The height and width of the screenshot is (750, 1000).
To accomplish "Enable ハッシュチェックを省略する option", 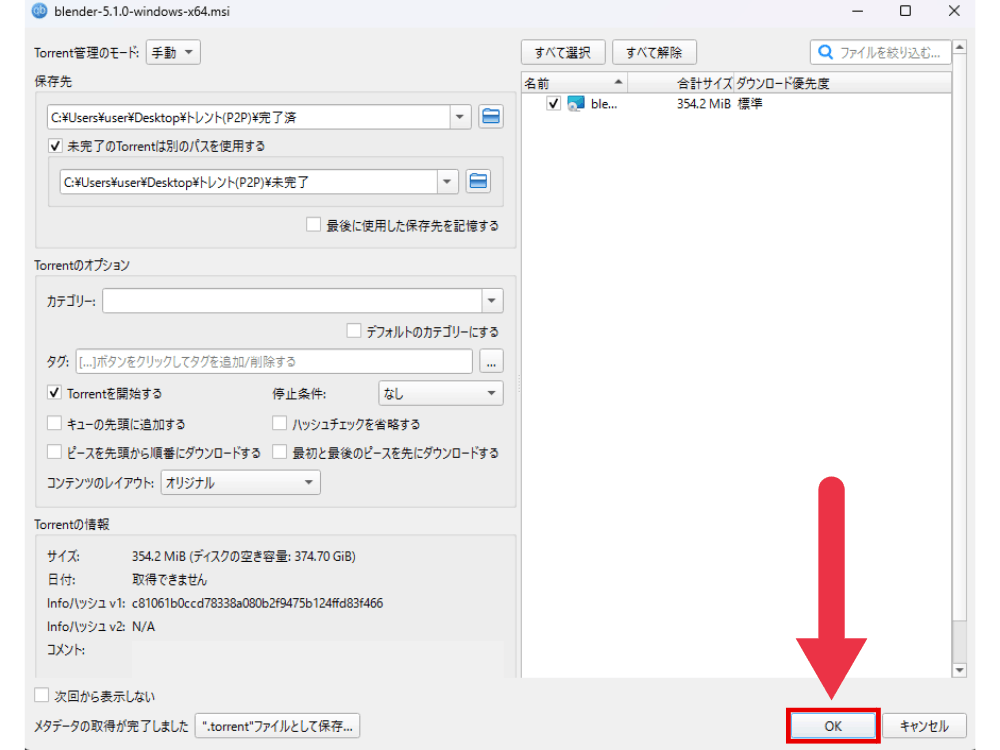I will 280,424.
